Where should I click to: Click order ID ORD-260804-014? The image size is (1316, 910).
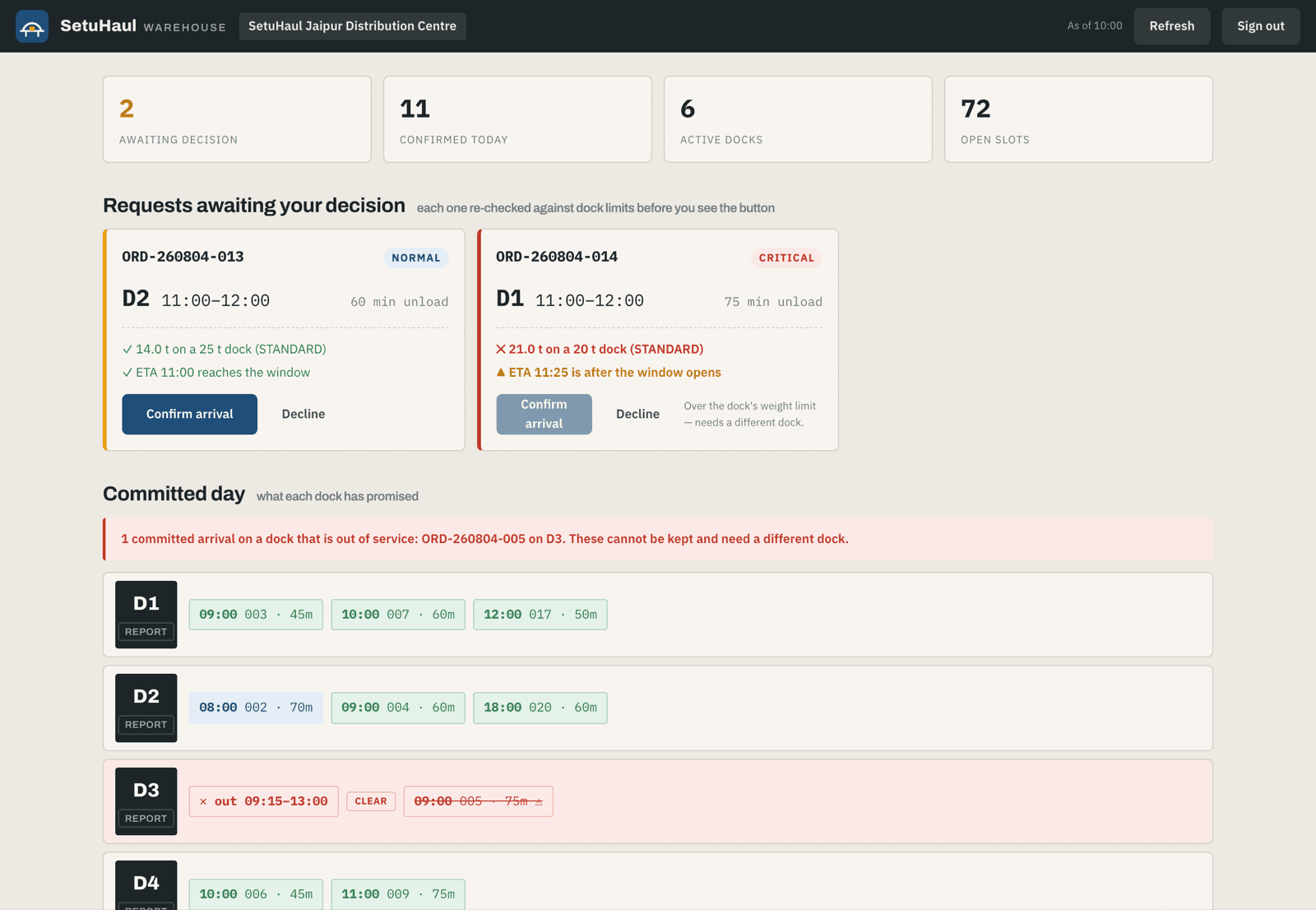557,257
